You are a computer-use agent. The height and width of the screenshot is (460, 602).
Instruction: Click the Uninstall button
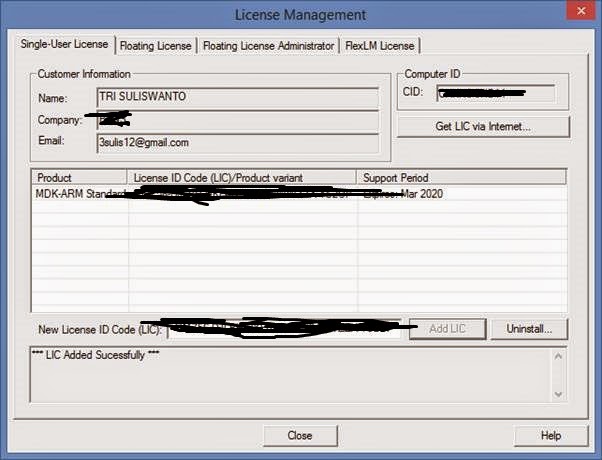(529, 329)
